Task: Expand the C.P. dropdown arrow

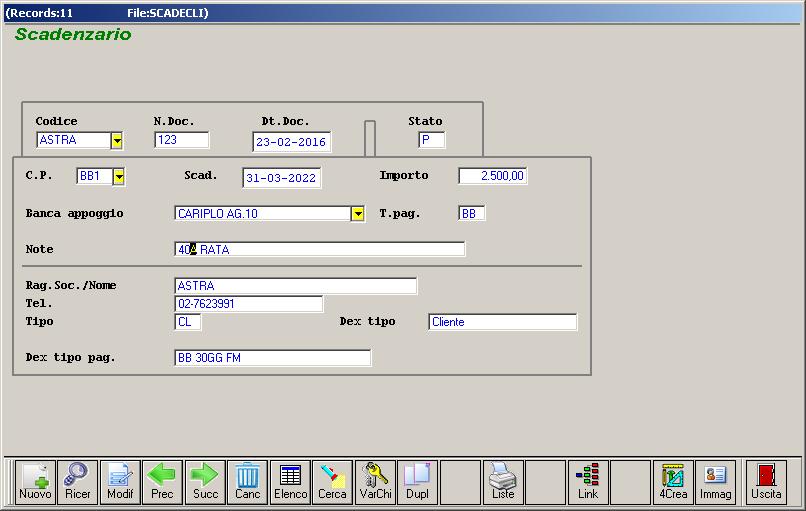Action: pos(119,176)
